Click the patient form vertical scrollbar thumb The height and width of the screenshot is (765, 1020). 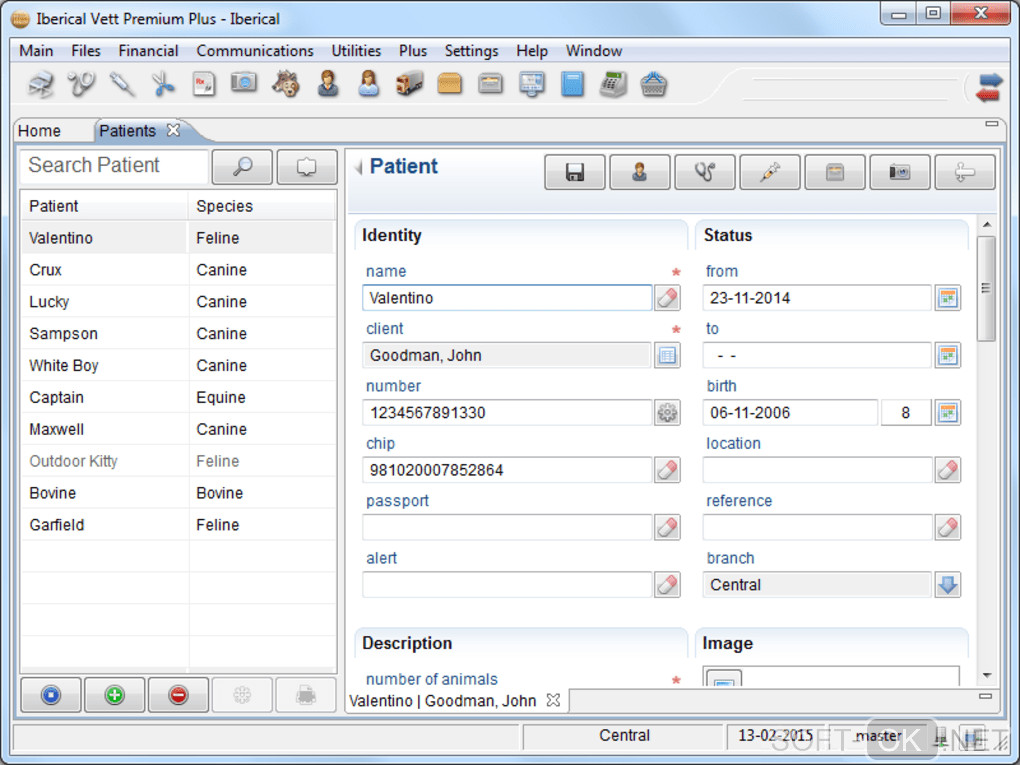point(986,289)
